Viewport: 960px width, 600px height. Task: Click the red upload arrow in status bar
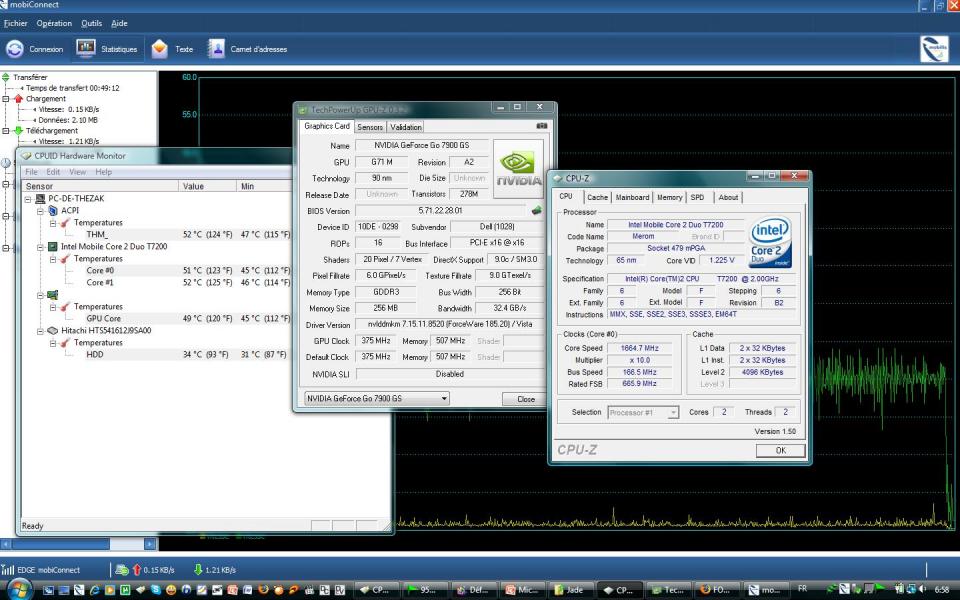tap(137, 569)
